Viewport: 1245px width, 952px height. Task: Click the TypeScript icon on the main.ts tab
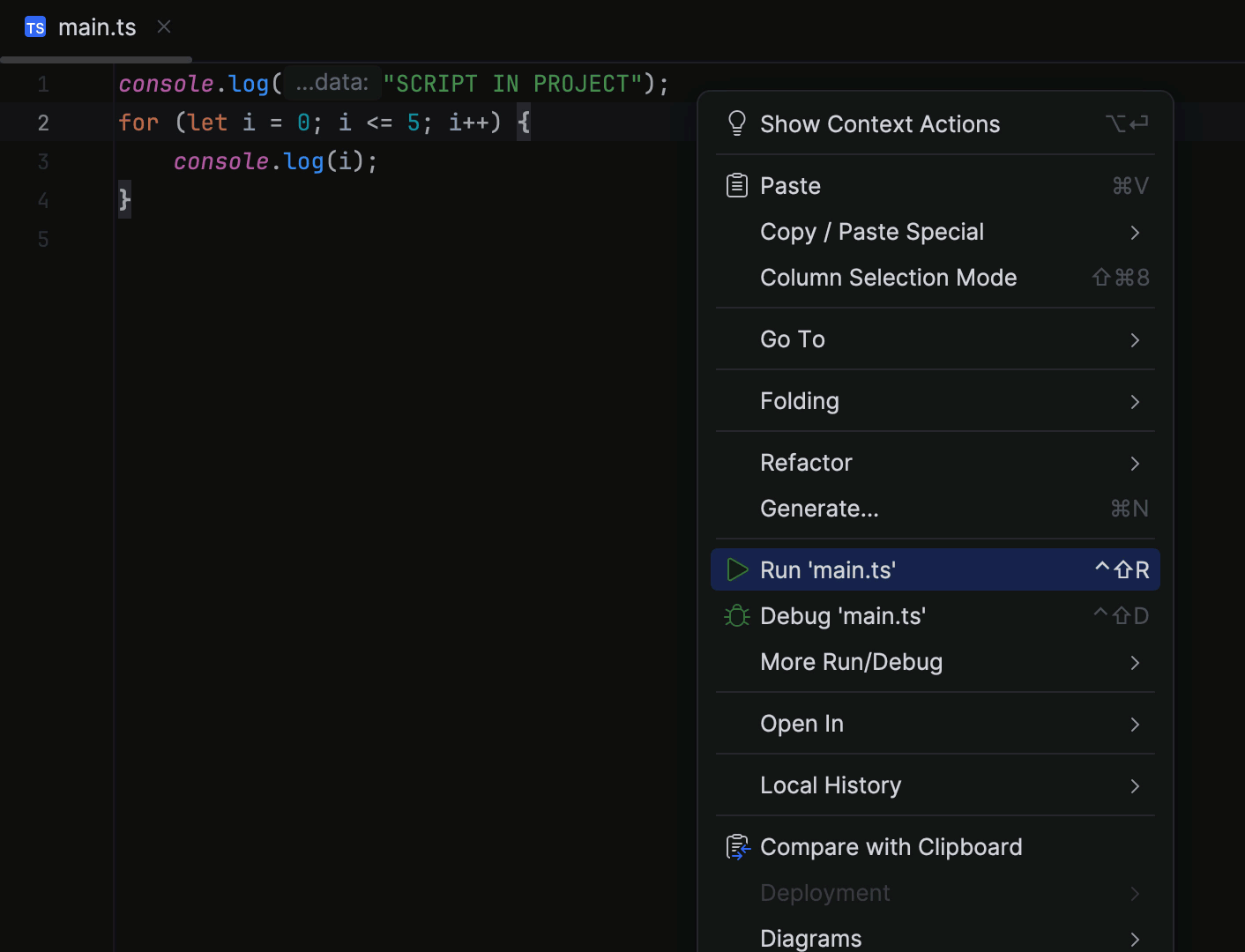[x=35, y=26]
